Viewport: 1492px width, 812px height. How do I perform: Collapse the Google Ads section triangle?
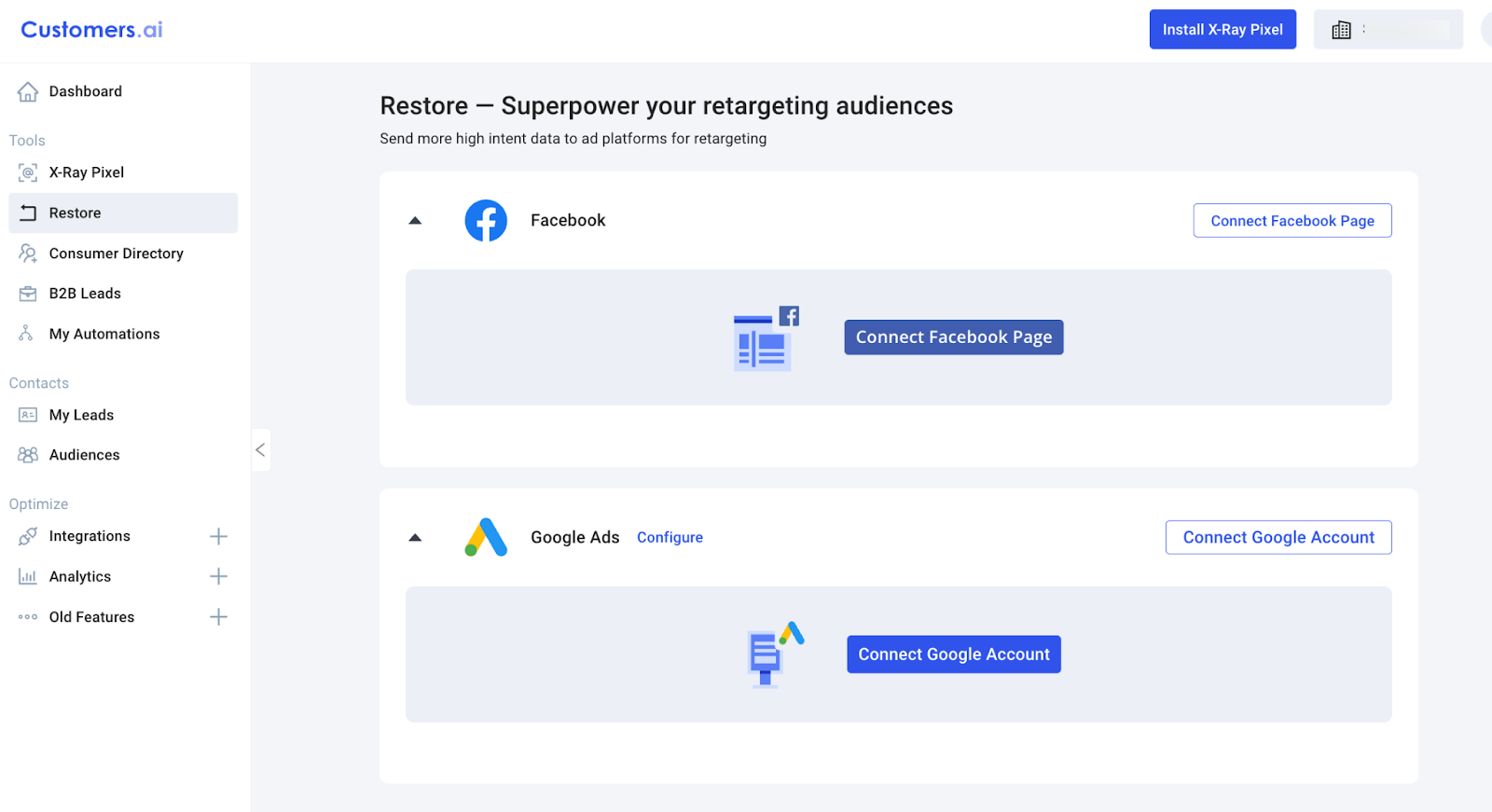click(x=415, y=538)
